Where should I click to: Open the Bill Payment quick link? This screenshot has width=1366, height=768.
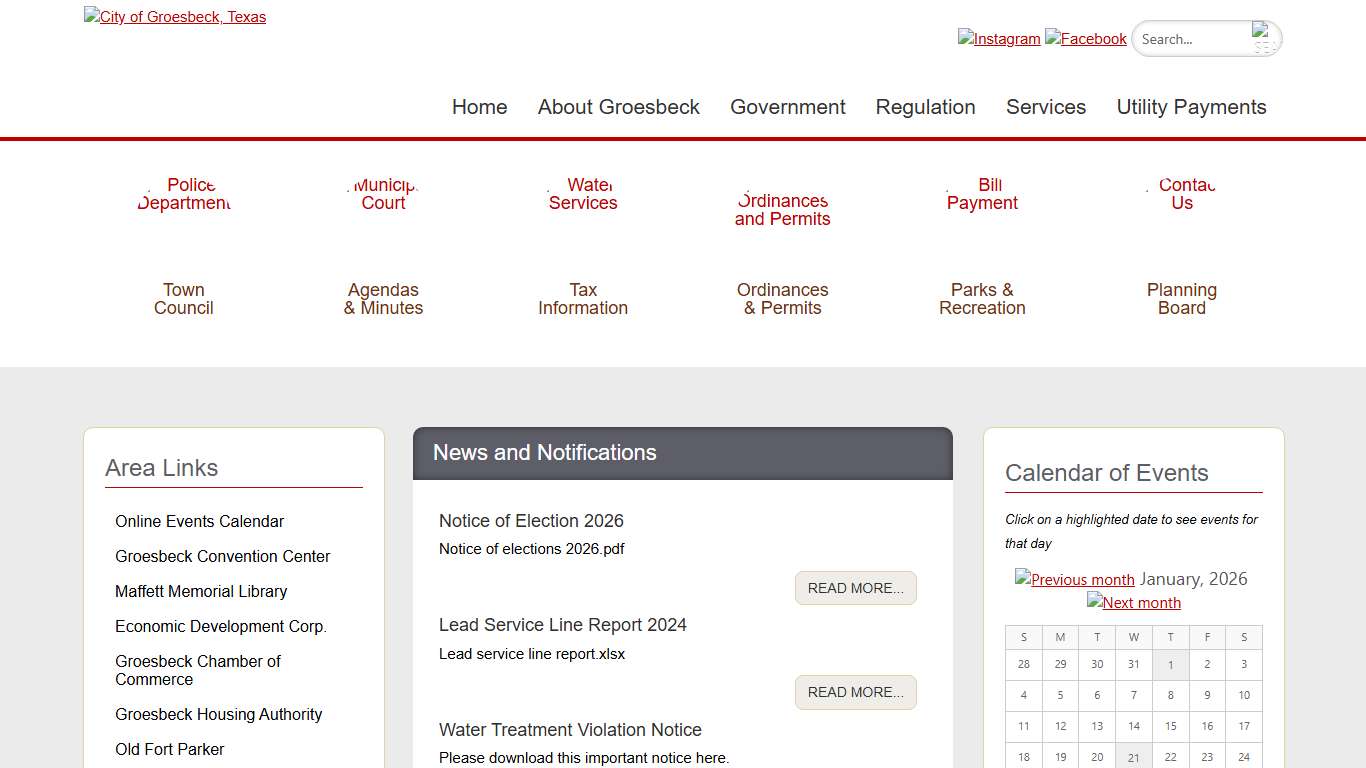tap(982, 194)
